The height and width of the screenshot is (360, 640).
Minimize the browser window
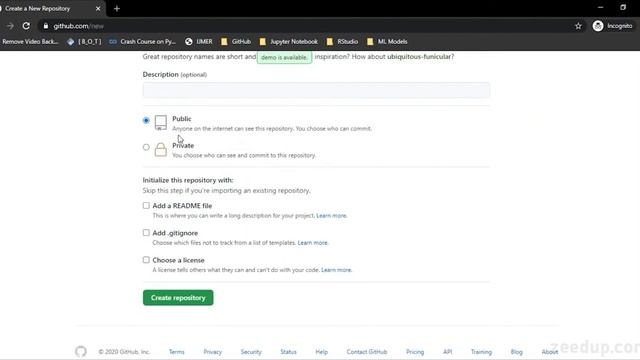600,8
